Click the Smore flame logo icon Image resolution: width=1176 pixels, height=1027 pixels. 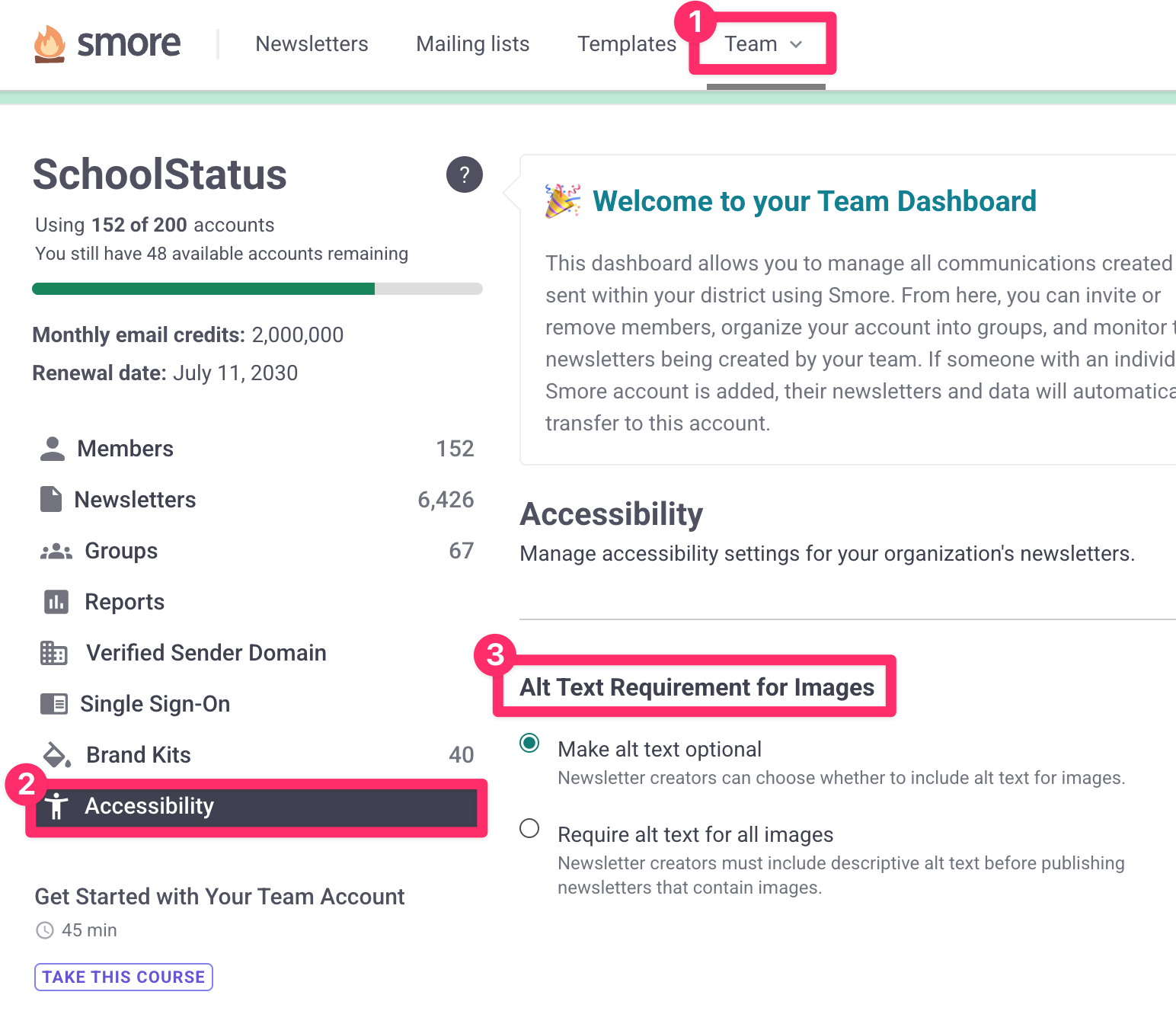50,44
